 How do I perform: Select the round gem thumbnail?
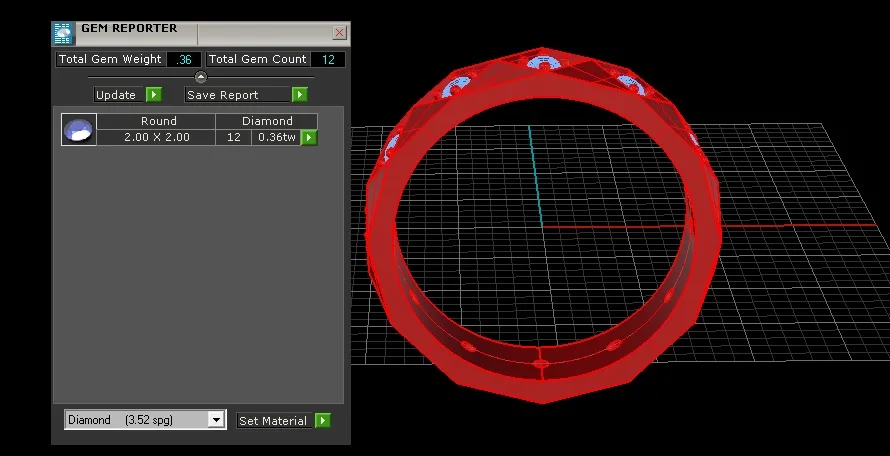[x=79, y=129]
